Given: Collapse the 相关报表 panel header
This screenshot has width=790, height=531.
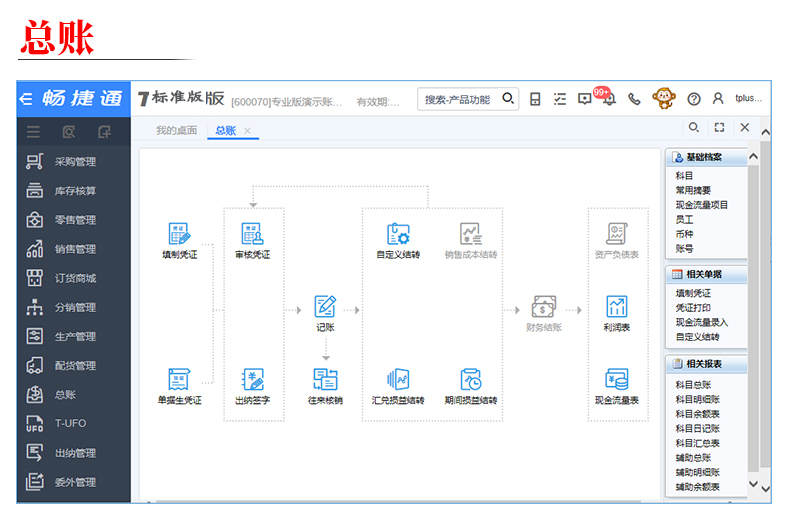Looking at the screenshot, I should pos(706,364).
